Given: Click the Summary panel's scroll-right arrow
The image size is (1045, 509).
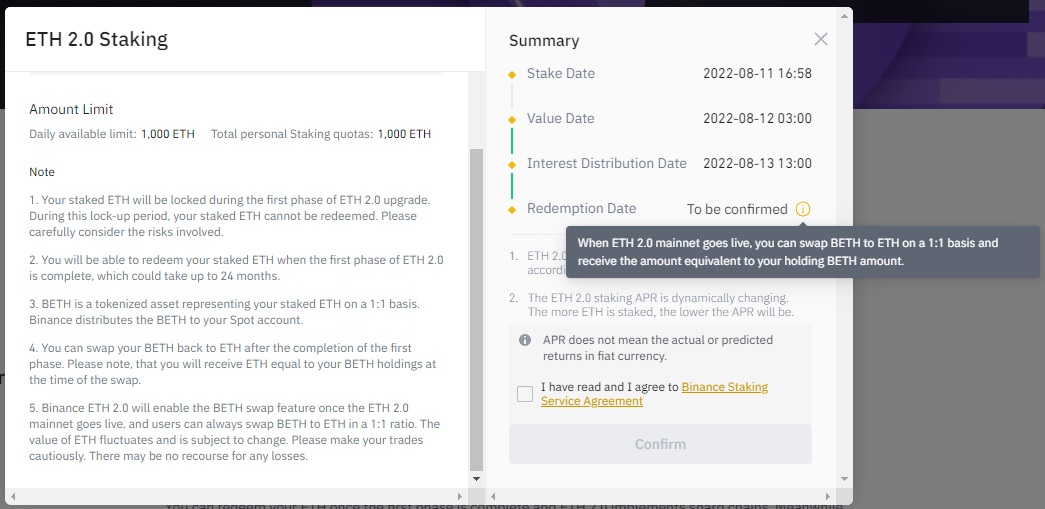Looking at the screenshot, I should pos(829,496).
